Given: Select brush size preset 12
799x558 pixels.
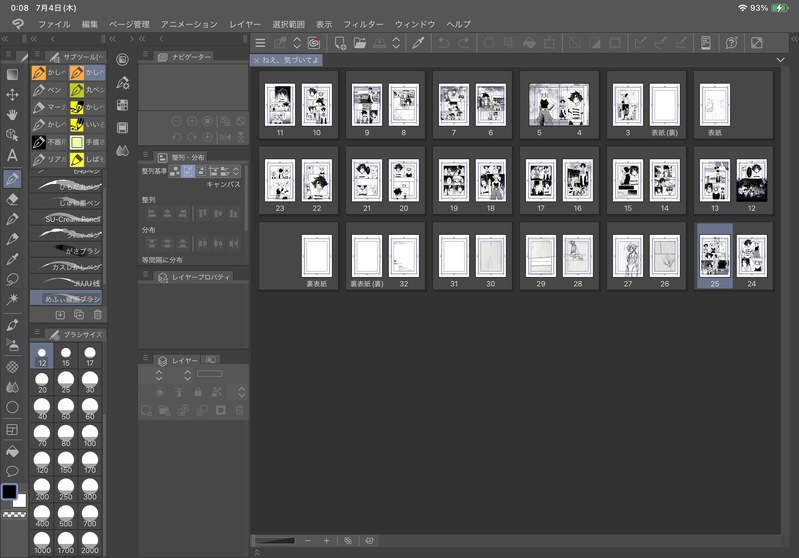Looking at the screenshot, I should [x=42, y=356].
